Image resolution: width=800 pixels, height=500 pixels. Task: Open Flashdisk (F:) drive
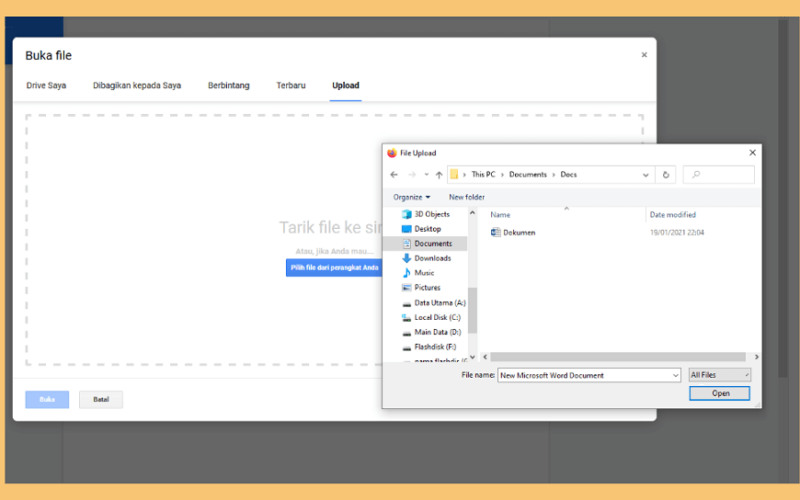tap(435, 347)
